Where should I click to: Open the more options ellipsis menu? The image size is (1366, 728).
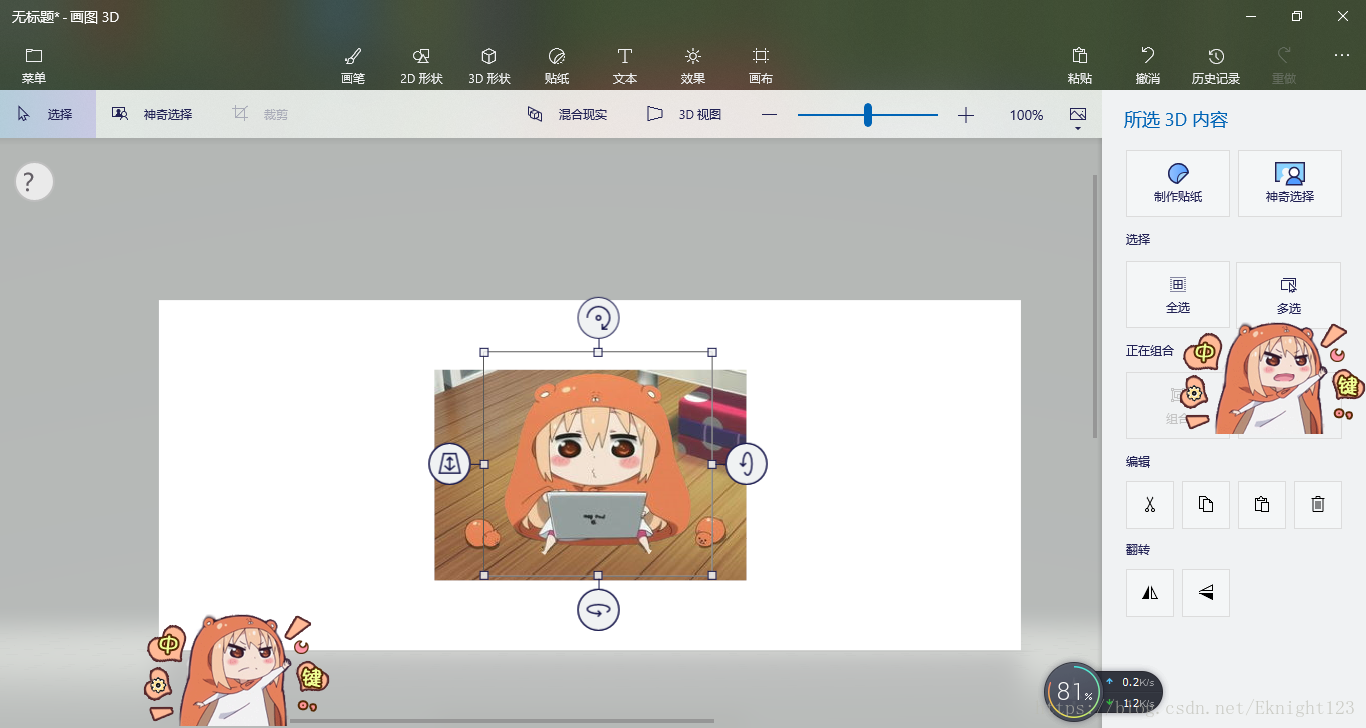click(1342, 56)
